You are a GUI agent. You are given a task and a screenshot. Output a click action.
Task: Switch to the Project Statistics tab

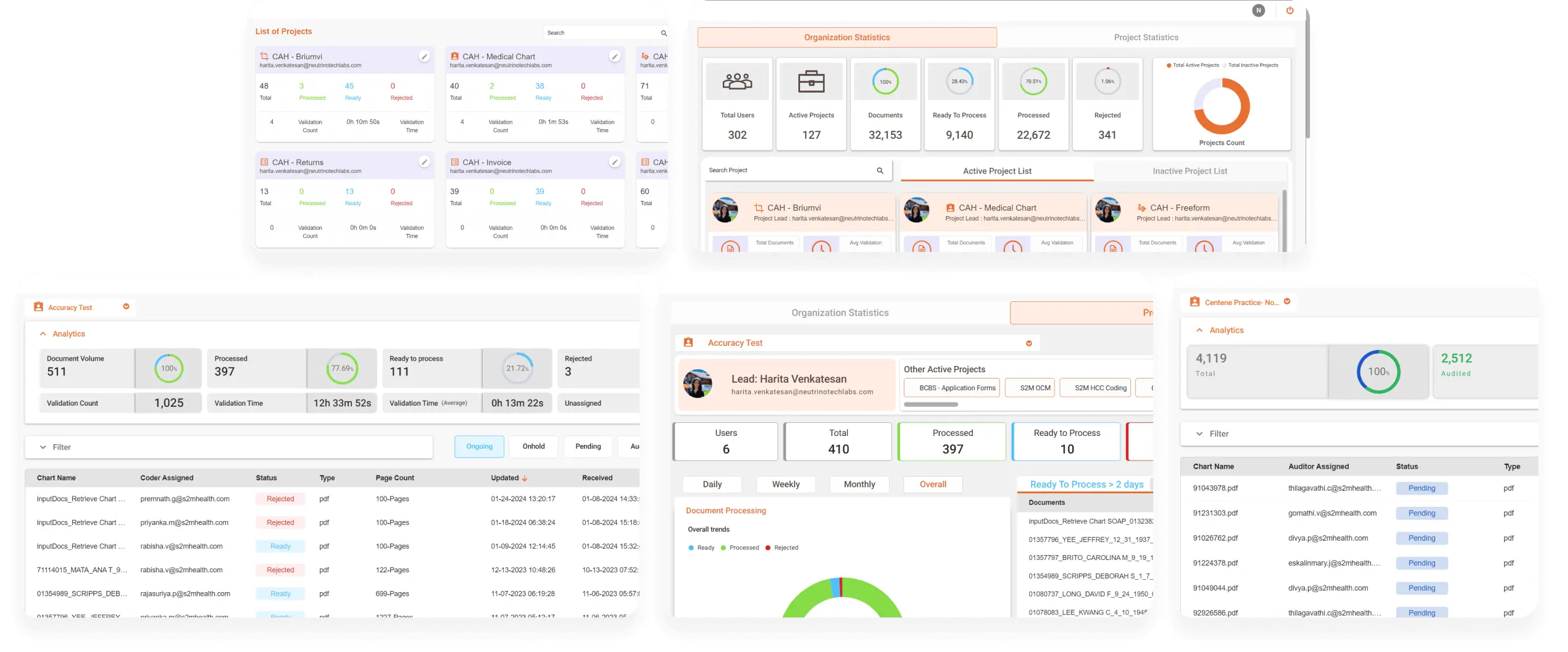pos(1146,38)
